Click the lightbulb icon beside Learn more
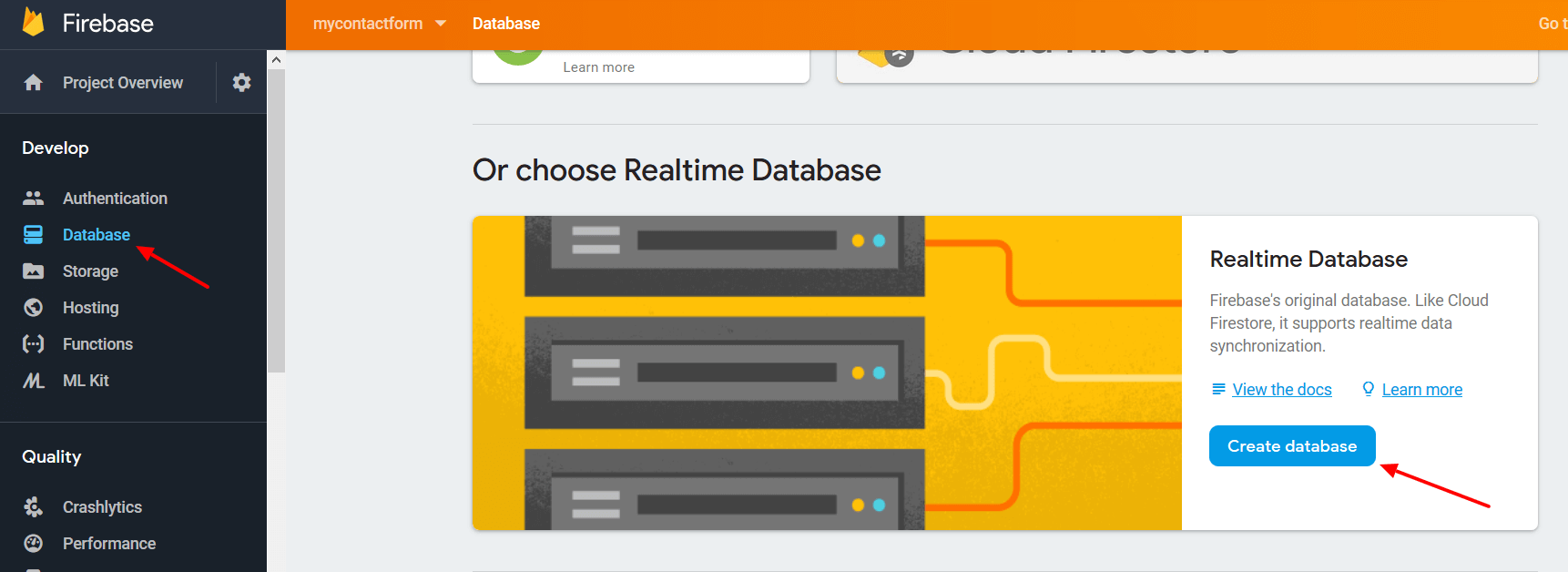 click(1368, 389)
